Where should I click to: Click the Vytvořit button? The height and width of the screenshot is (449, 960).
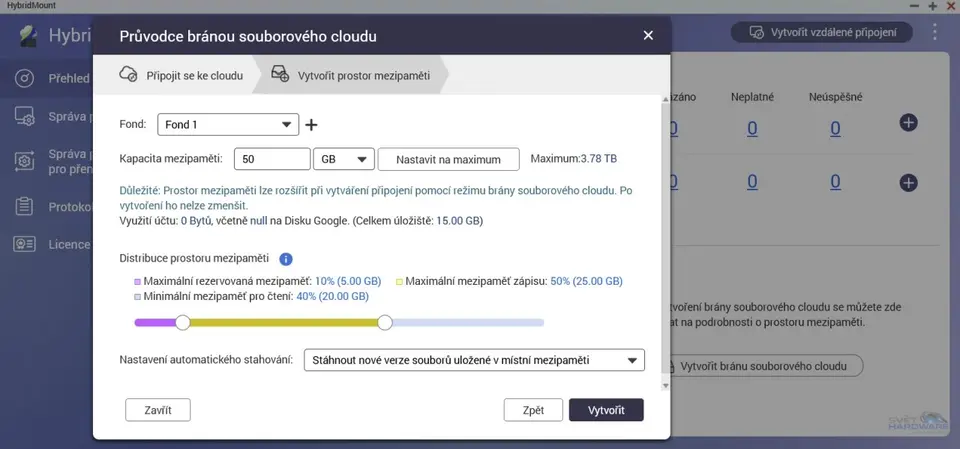(x=606, y=410)
